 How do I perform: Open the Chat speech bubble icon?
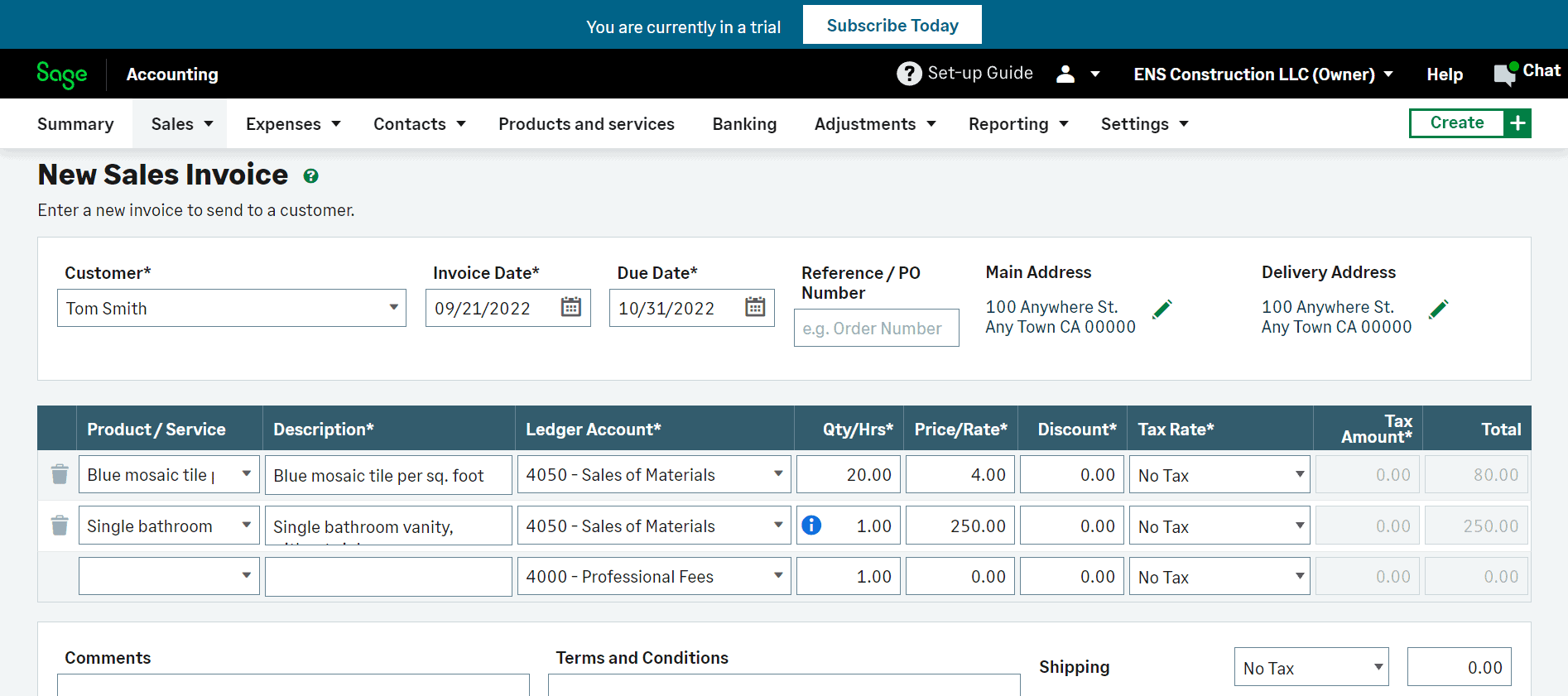tap(1505, 74)
